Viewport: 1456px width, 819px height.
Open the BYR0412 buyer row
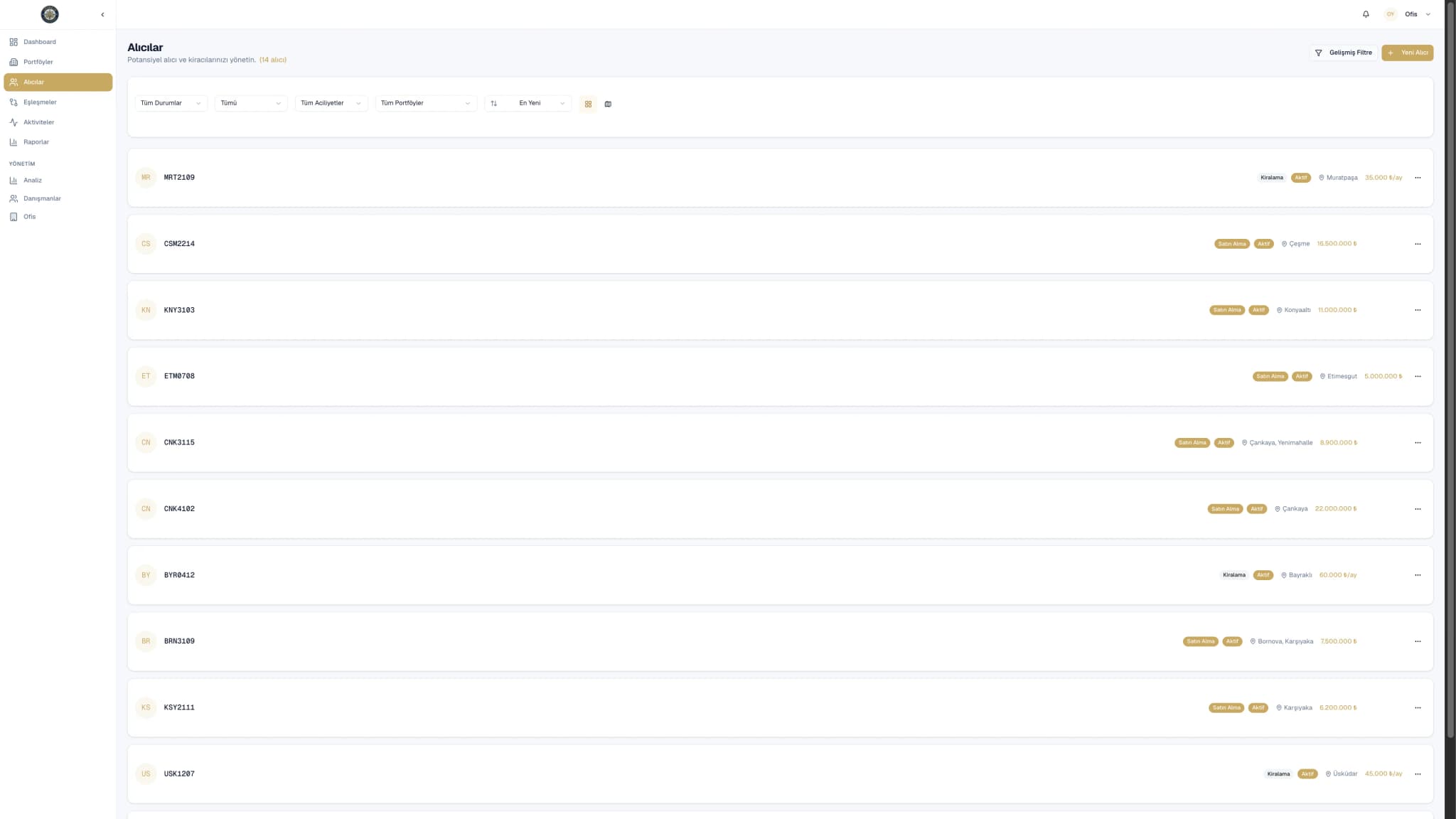780,575
